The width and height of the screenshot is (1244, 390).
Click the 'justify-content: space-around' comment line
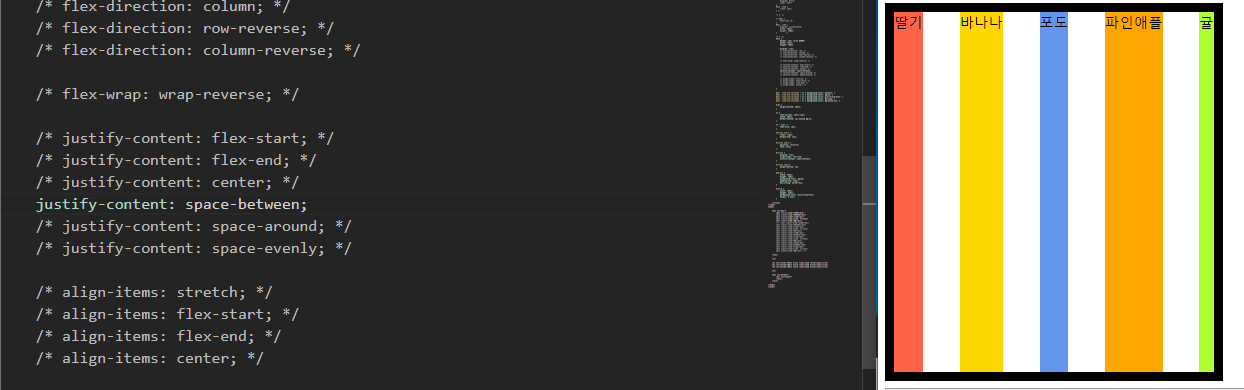coord(193,226)
